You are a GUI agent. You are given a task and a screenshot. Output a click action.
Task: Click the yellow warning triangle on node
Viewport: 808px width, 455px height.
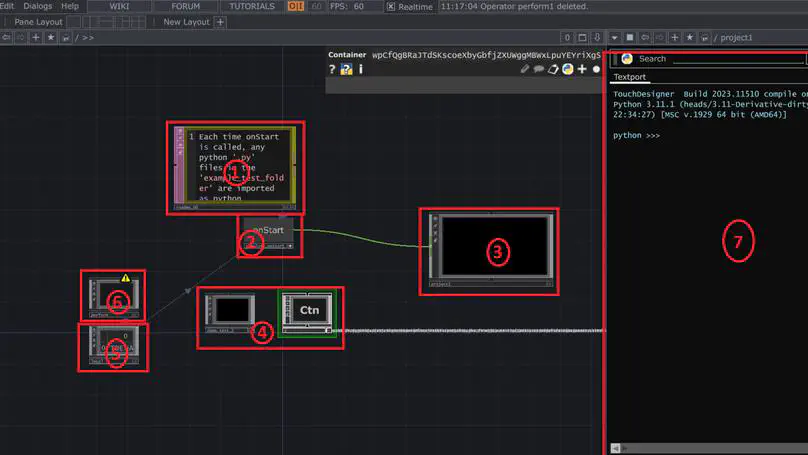tap(125, 278)
